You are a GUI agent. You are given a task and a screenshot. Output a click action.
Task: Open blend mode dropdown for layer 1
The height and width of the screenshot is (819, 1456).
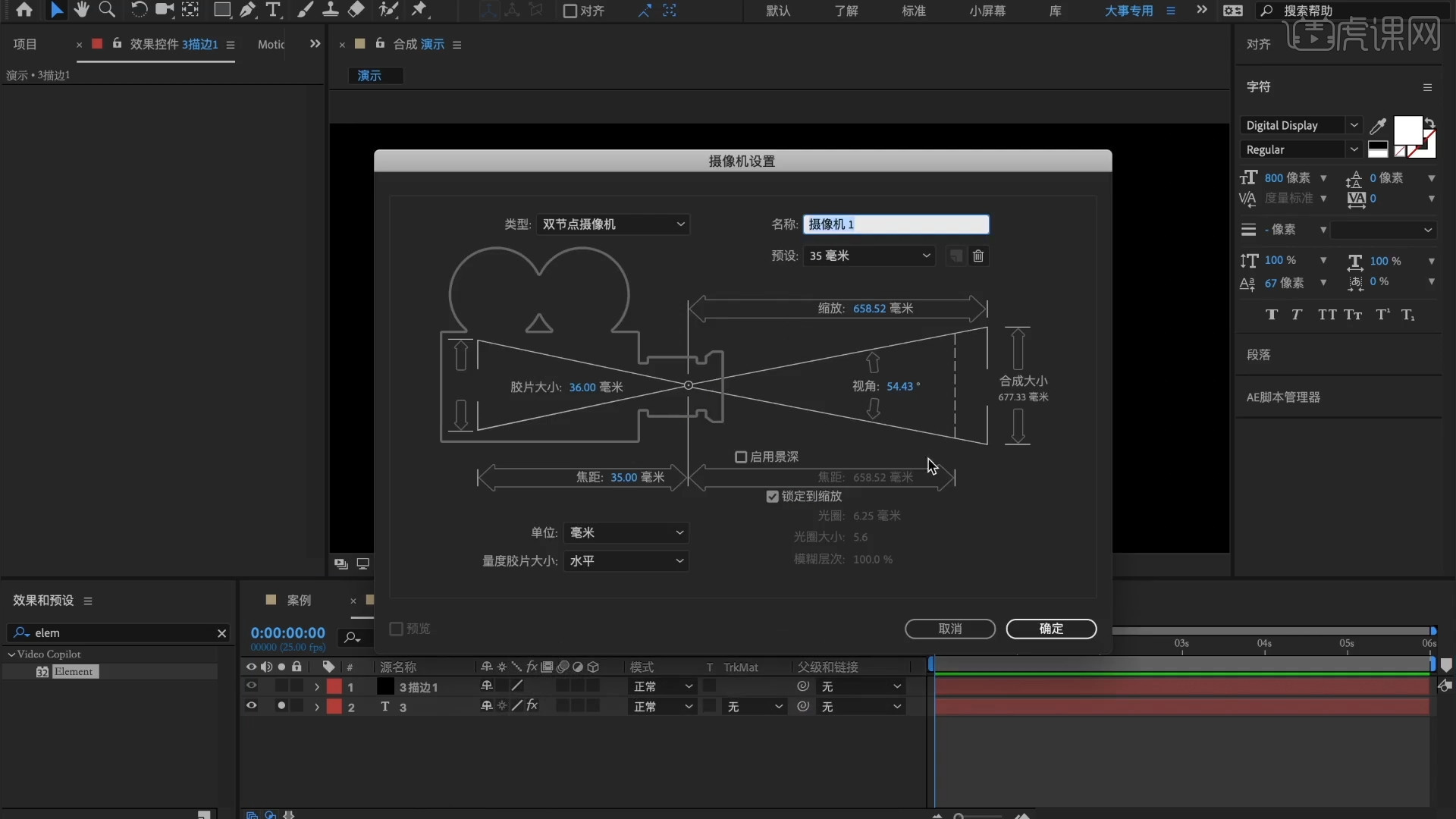pyautogui.click(x=662, y=686)
